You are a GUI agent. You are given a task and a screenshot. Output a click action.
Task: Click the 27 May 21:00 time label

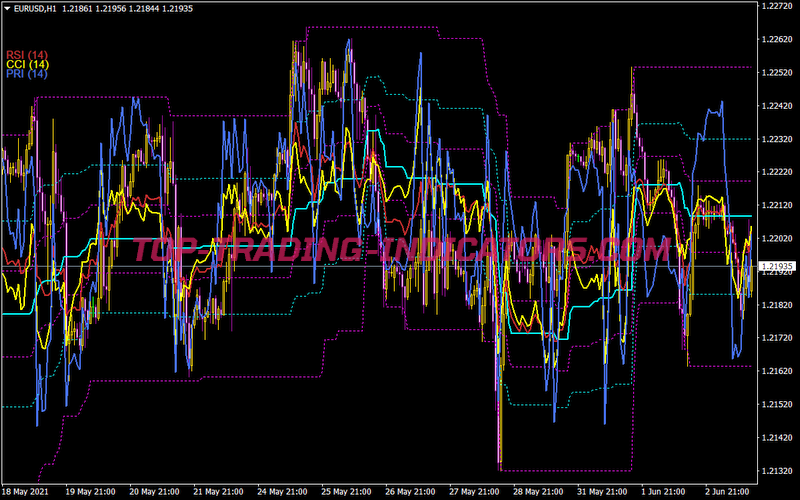coord(474,492)
